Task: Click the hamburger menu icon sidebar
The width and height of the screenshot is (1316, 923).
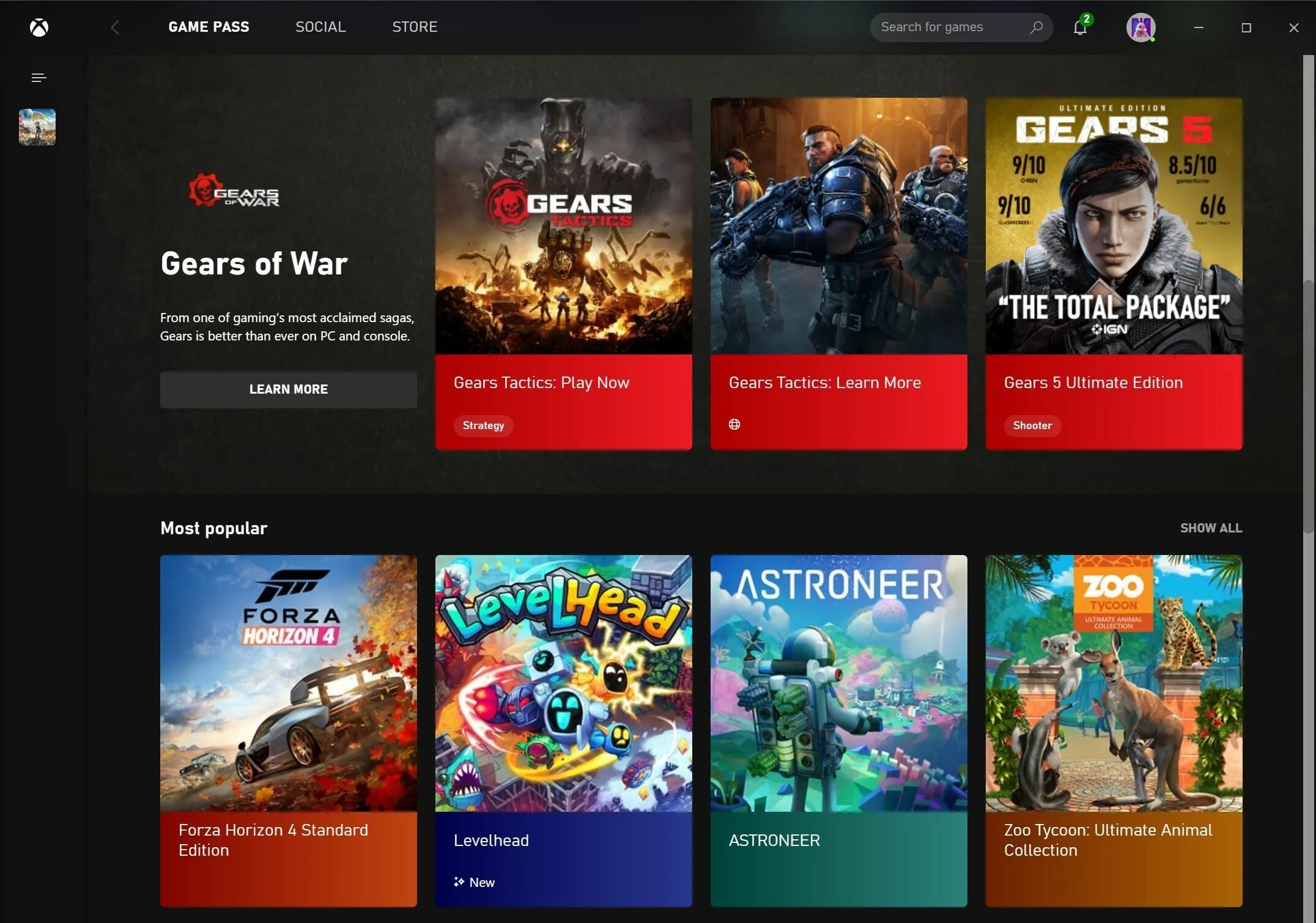Action: coord(37,77)
